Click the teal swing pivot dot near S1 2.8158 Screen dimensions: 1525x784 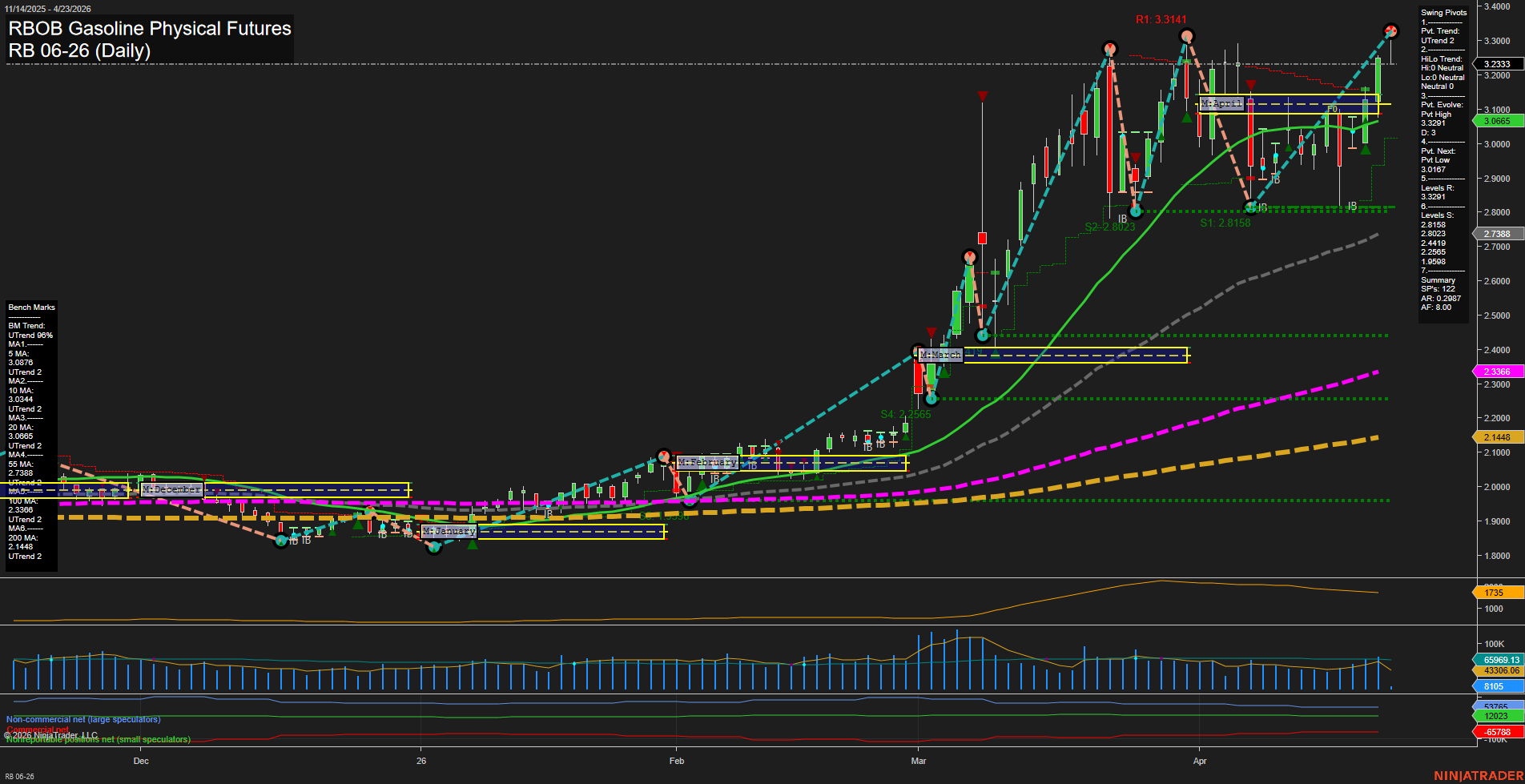pyautogui.click(x=1249, y=208)
